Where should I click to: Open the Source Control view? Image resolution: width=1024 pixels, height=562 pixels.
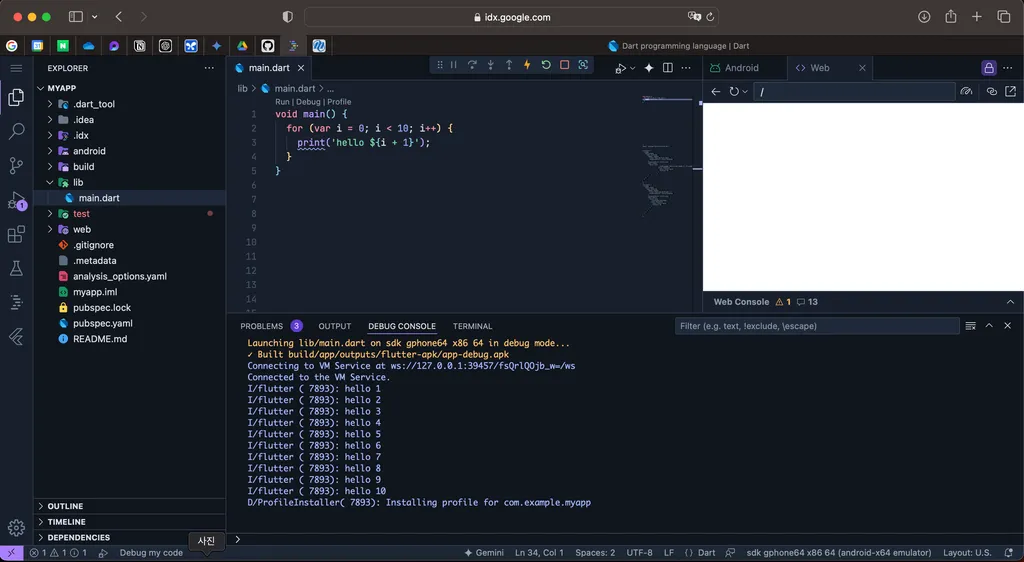pos(16,166)
